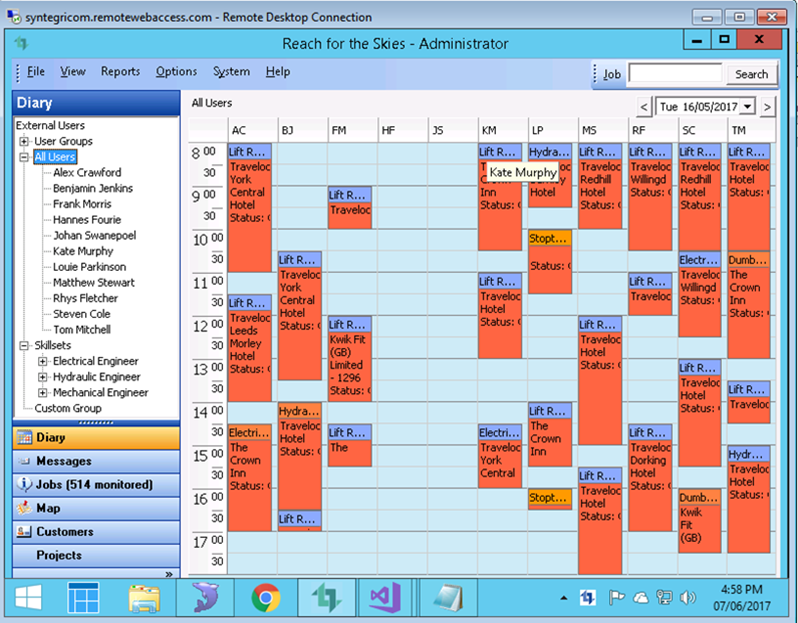Click the cloud tray icon
The image size is (798, 623).
pyautogui.click(x=641, y=598)
